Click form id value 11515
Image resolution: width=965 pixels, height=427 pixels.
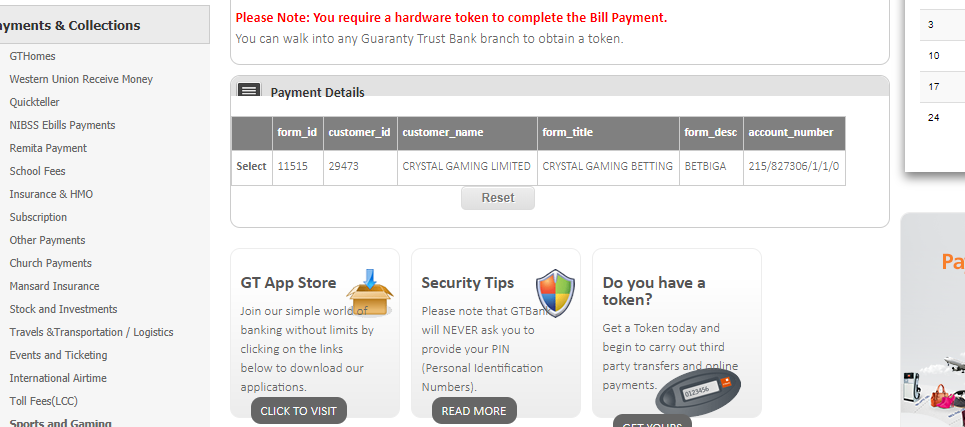coord(292,166)
